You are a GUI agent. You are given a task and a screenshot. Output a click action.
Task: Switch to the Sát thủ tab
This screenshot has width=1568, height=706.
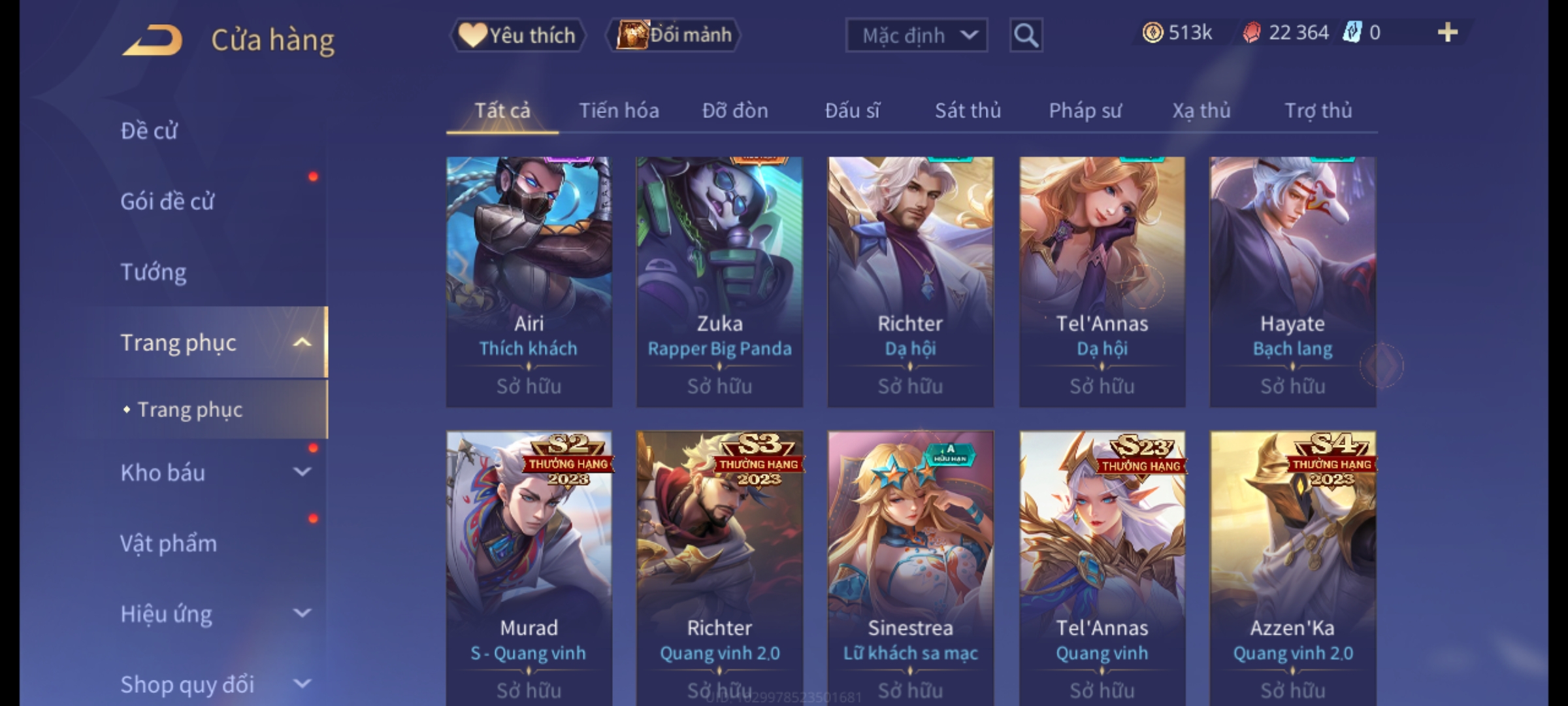click(968, 110)
